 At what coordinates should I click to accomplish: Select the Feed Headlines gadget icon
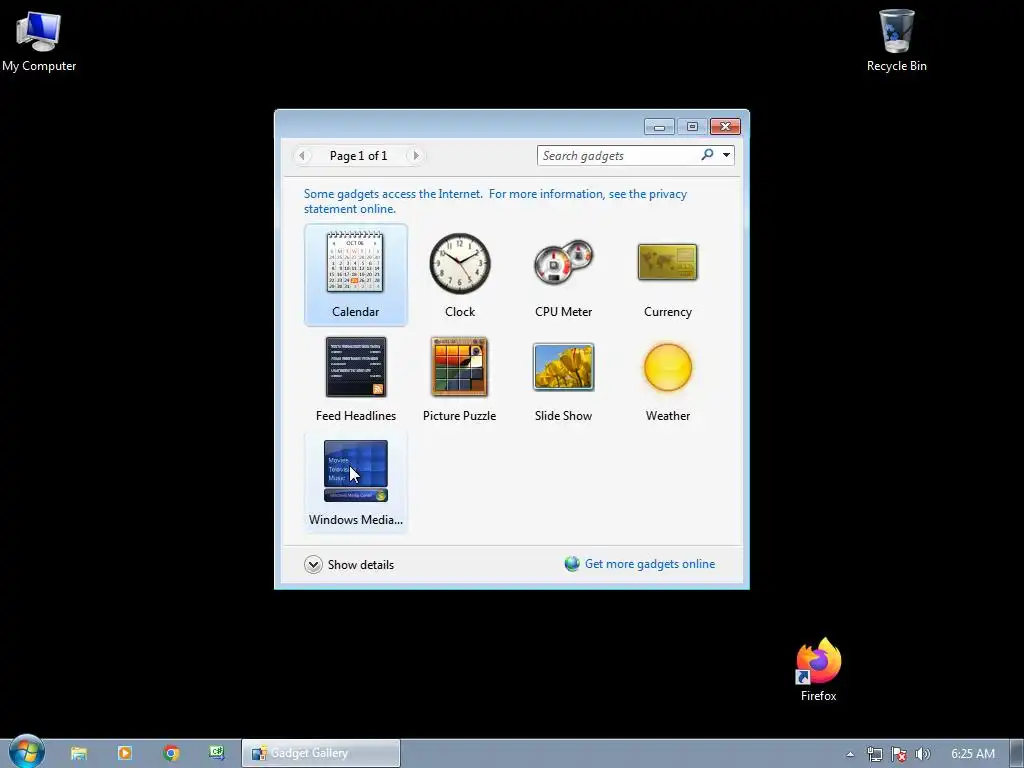(356, 366)
